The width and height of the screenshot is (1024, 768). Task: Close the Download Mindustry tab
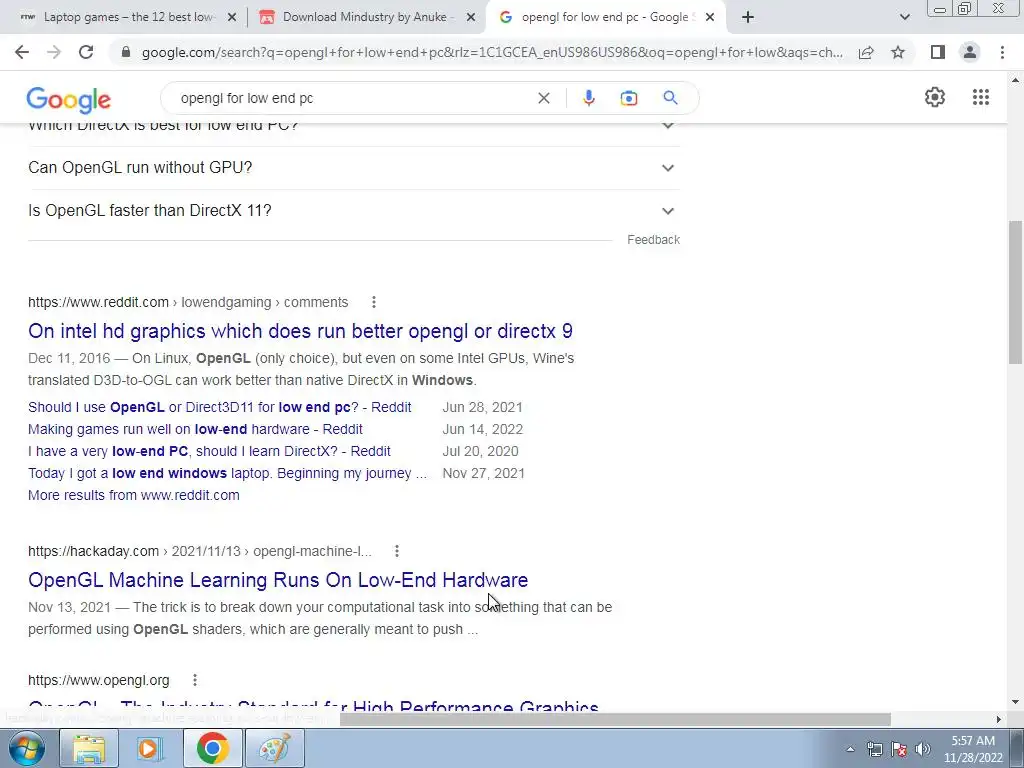tap(471, 18)
